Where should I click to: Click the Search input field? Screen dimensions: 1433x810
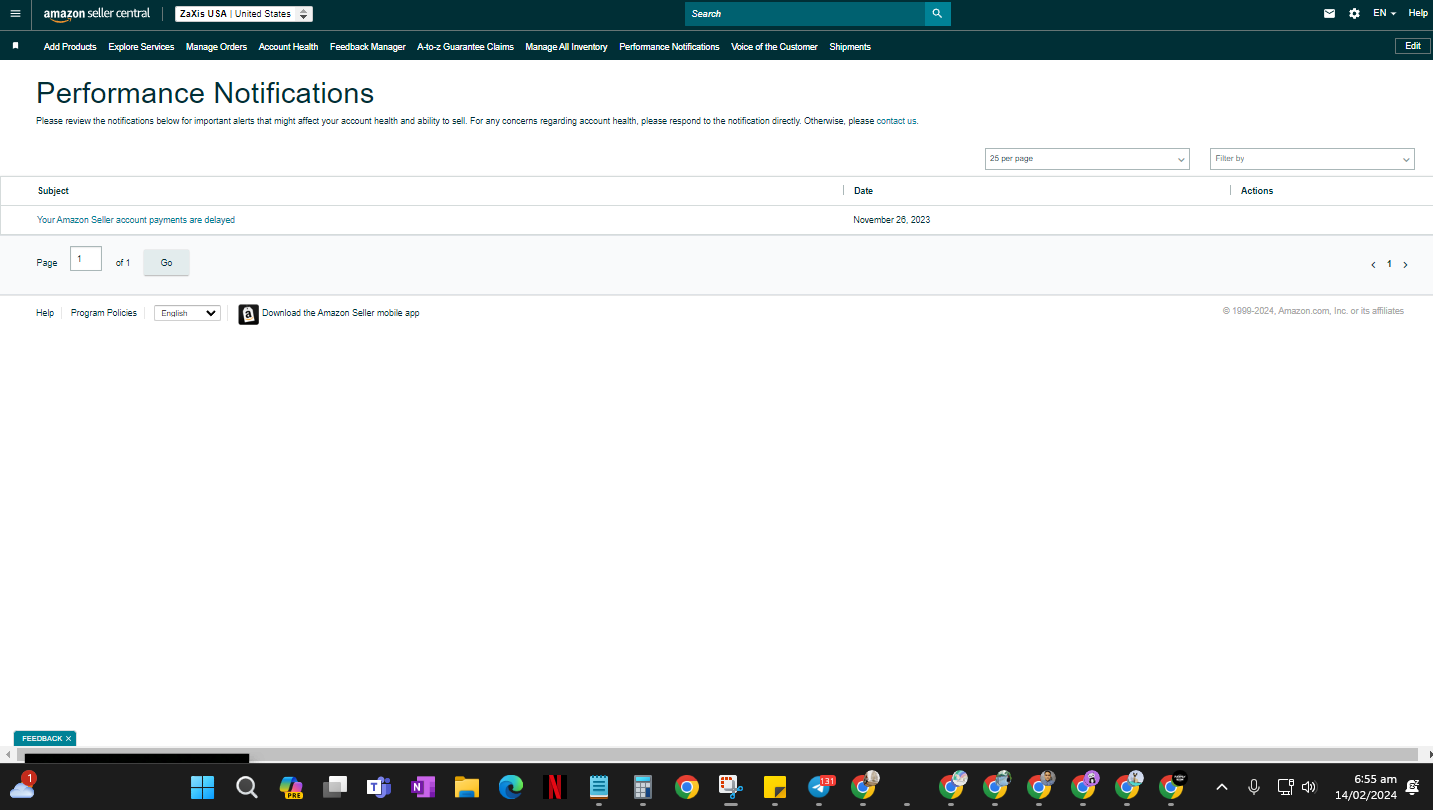click(805, 14)
